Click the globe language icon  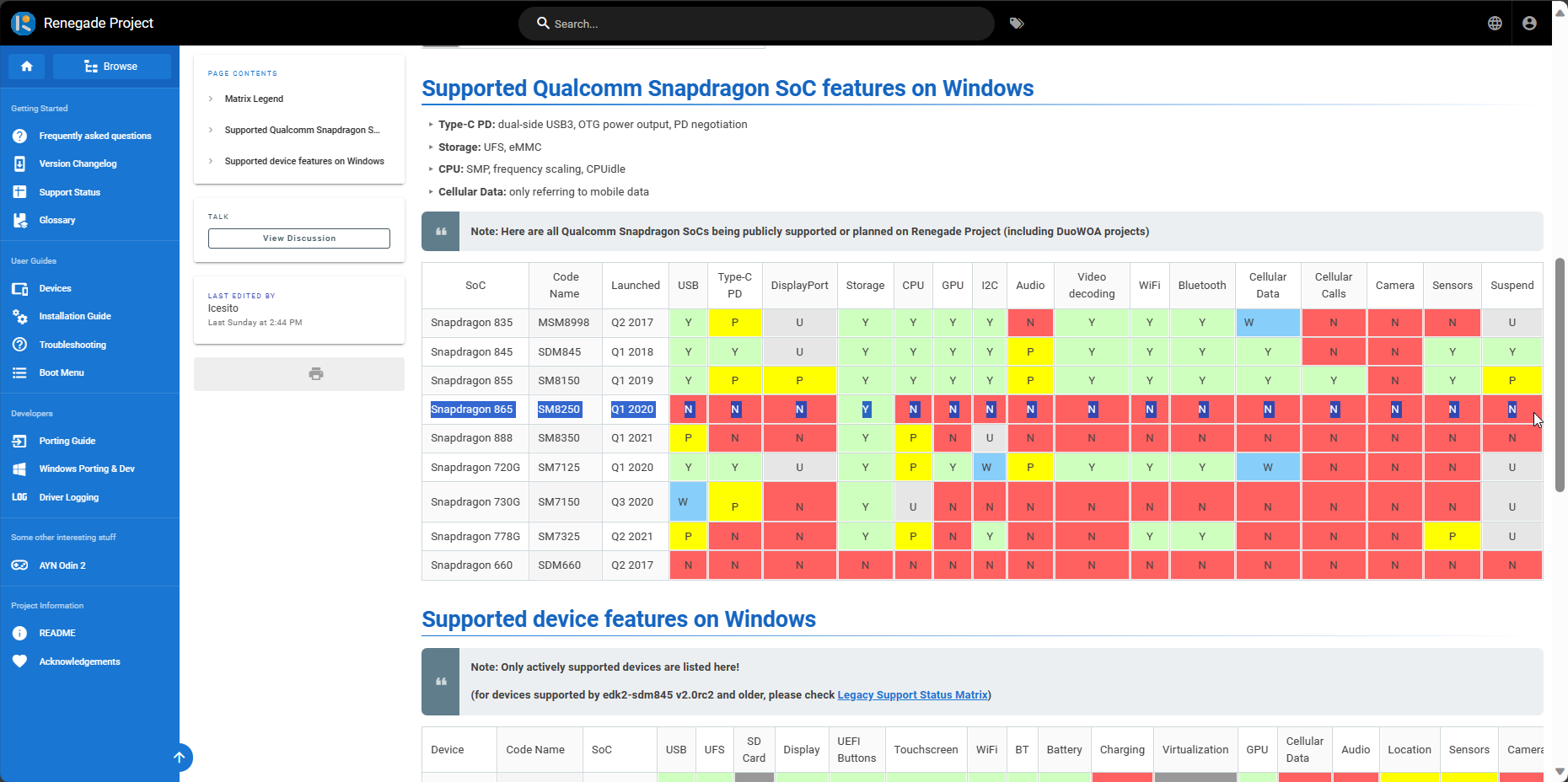coord(1495,24)
